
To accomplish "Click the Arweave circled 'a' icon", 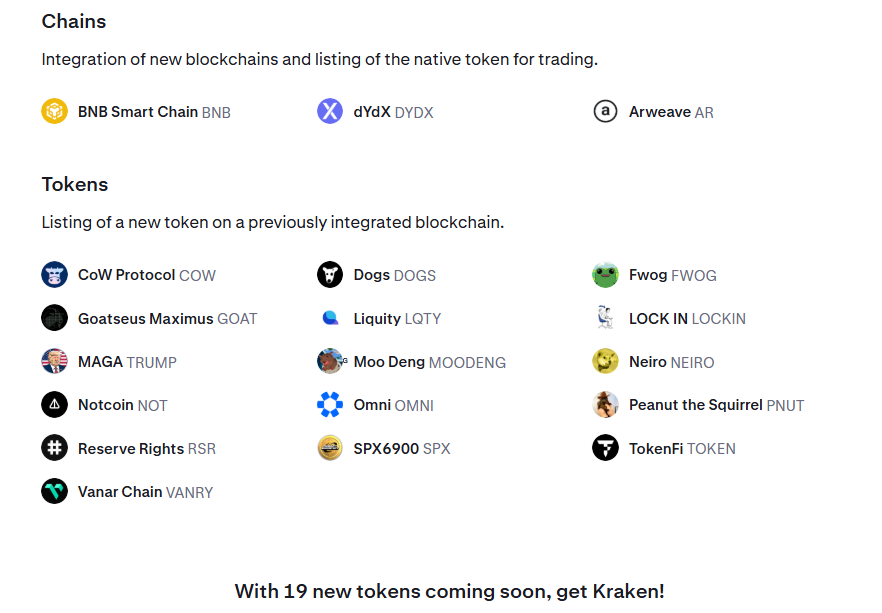I will tap(605, 111).
